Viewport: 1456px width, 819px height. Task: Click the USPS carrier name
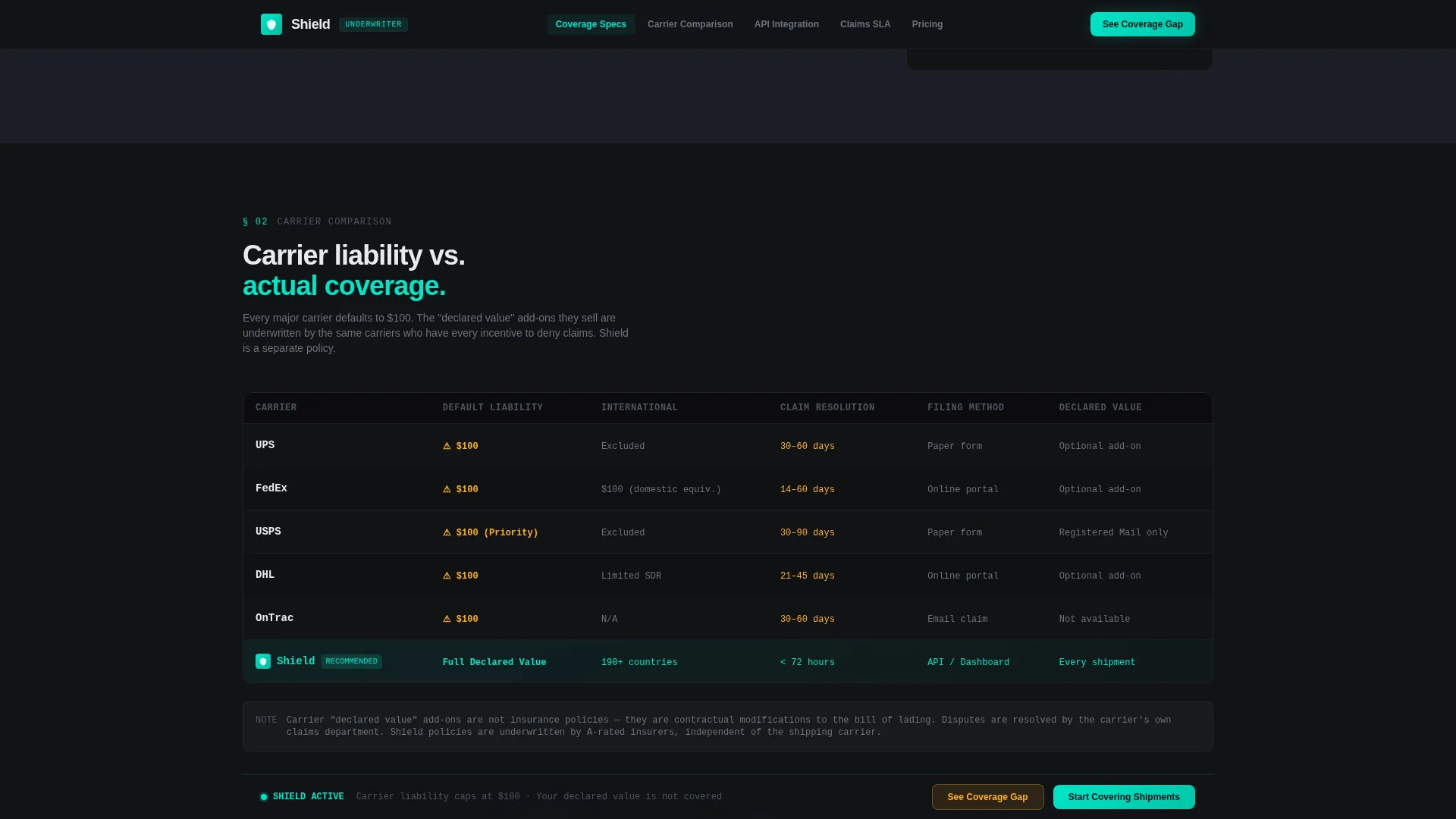click(x=268, y=532)
